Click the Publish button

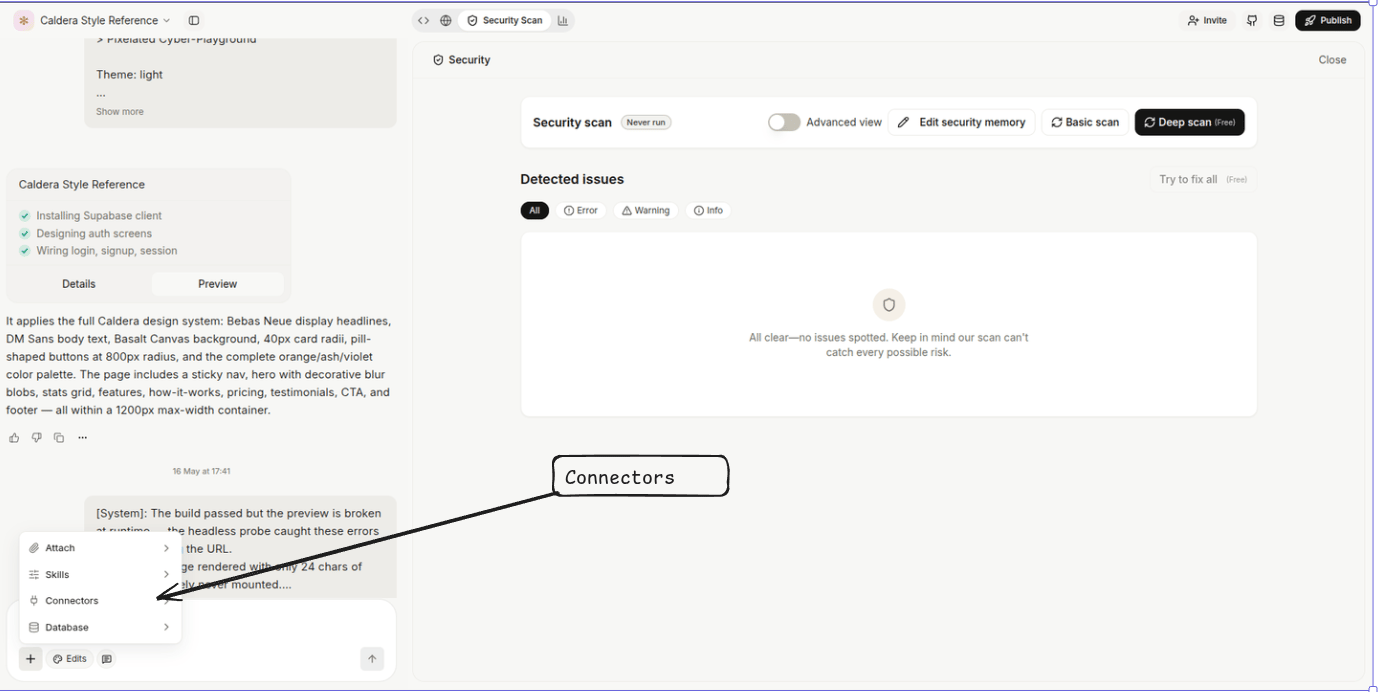pyautogui.click(x=1328, y=20)
